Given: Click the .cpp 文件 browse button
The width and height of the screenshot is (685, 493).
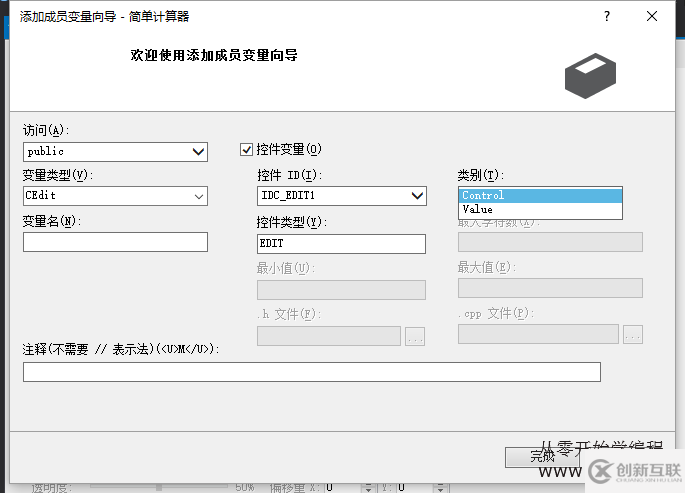Looking at the screenshot, I should pyautogui.click(x=633, y=334).
